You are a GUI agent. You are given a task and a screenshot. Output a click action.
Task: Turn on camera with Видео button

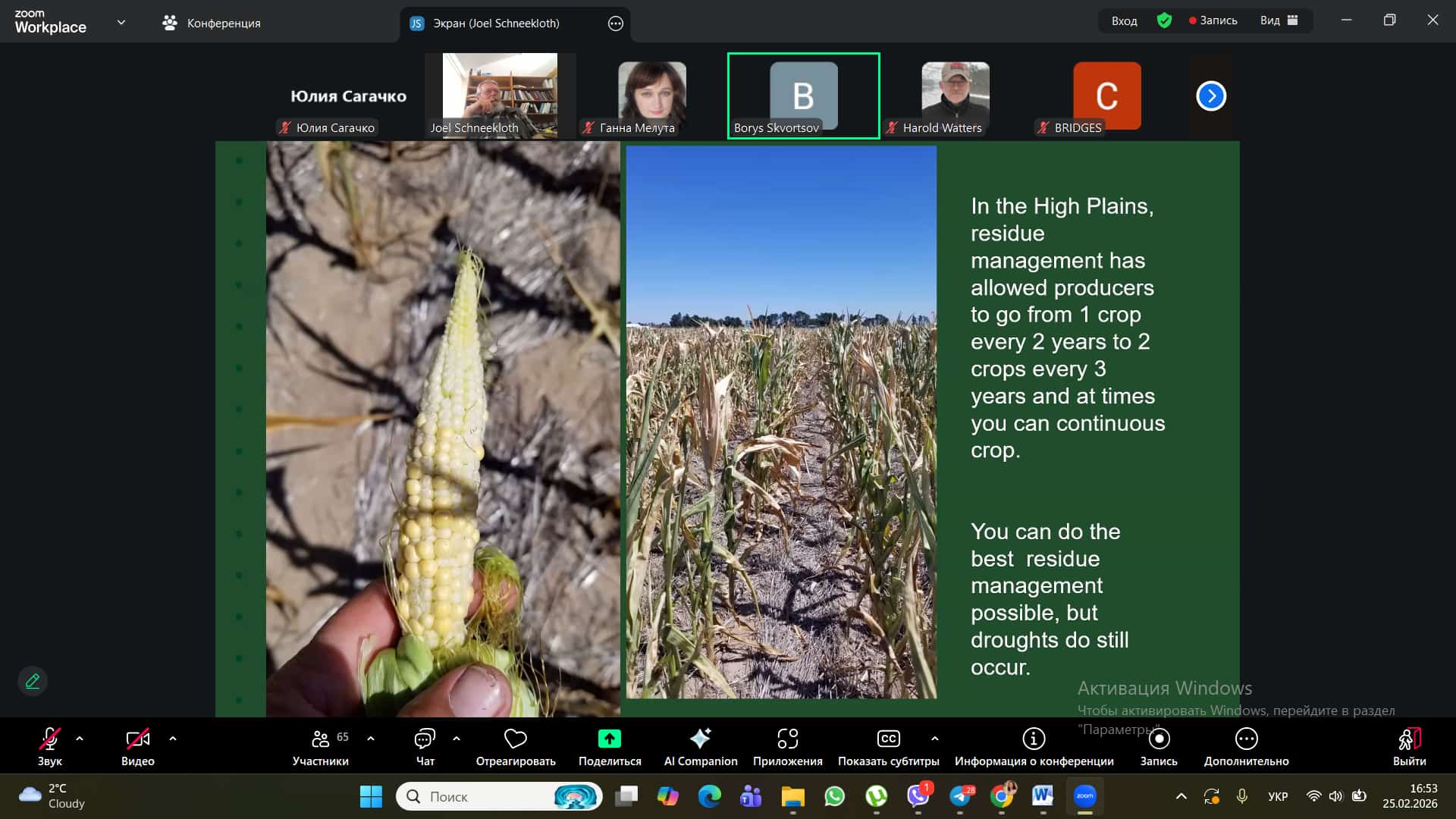(137, 739)
